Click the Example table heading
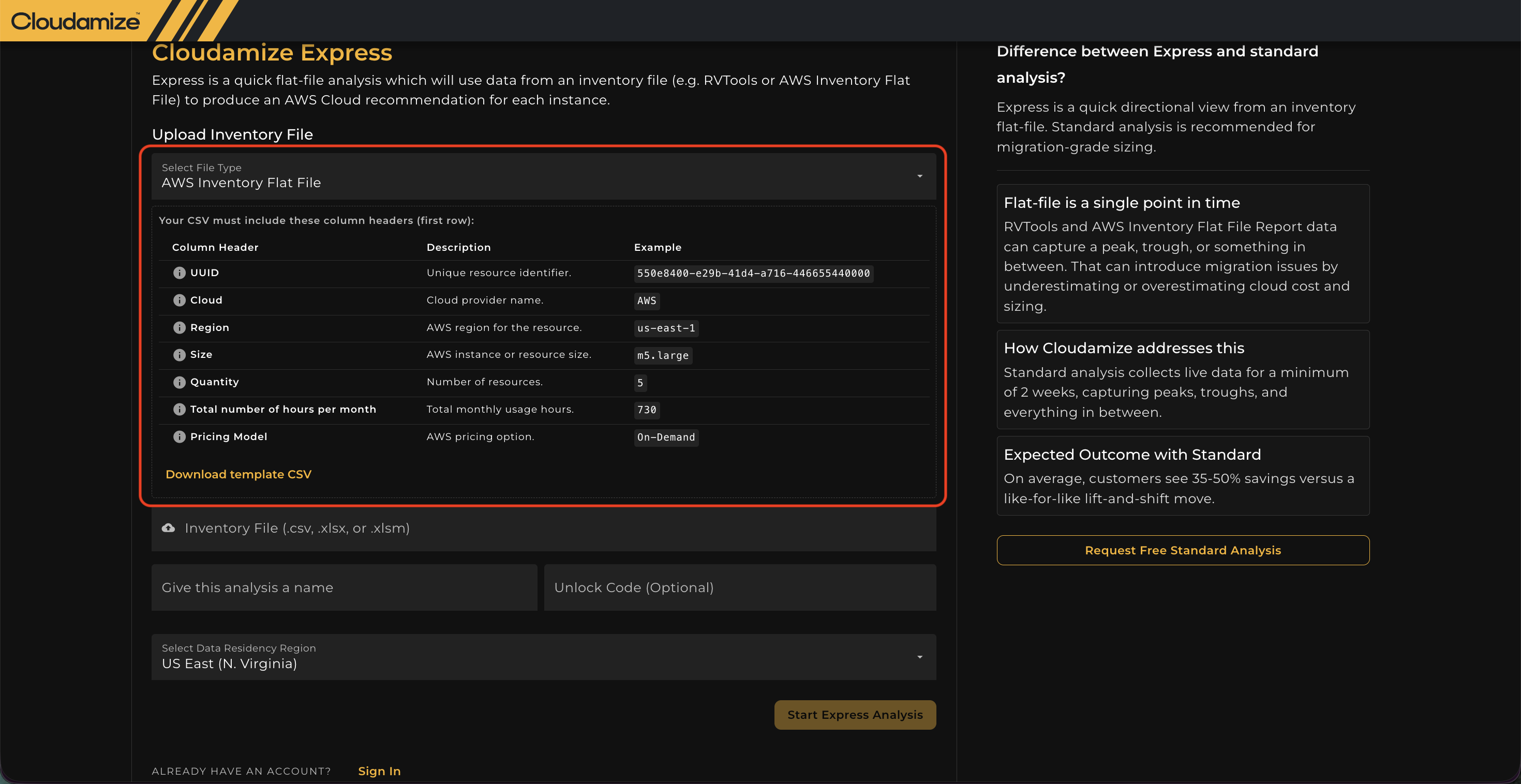 pyautogui.click(x=658, y=247)
